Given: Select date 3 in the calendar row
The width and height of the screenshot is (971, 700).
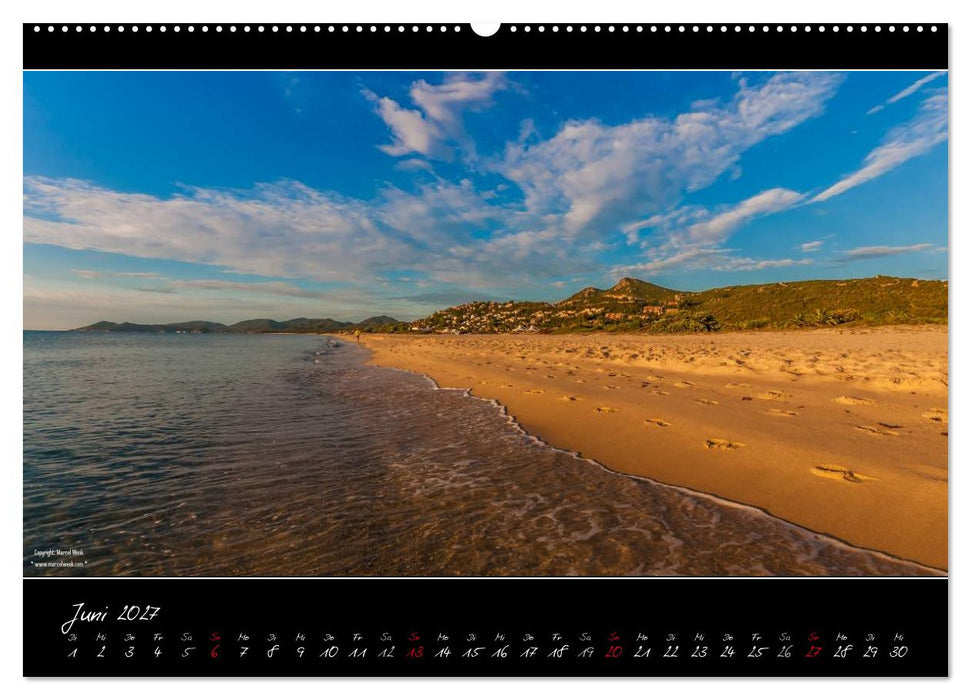Looking at the screenshot, I should pos(129,652).
